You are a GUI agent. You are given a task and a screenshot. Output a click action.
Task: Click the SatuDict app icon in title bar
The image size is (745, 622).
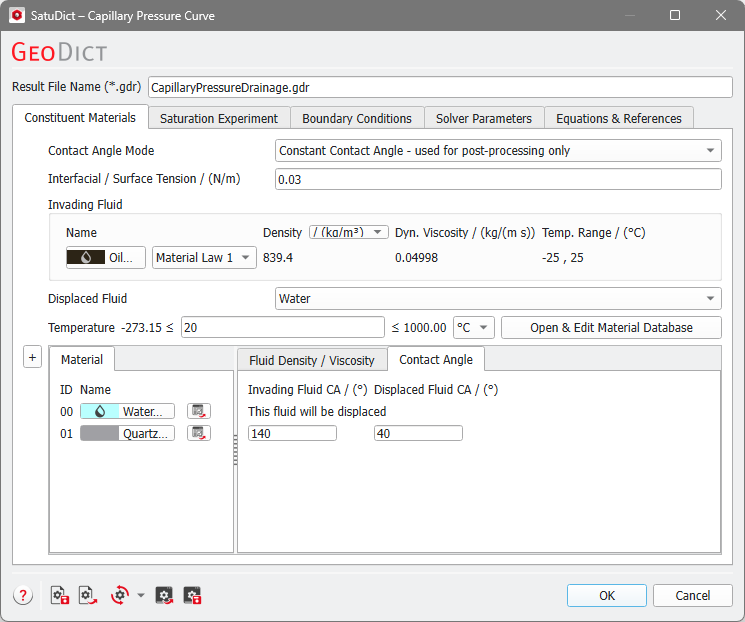[x=17, y=15]
